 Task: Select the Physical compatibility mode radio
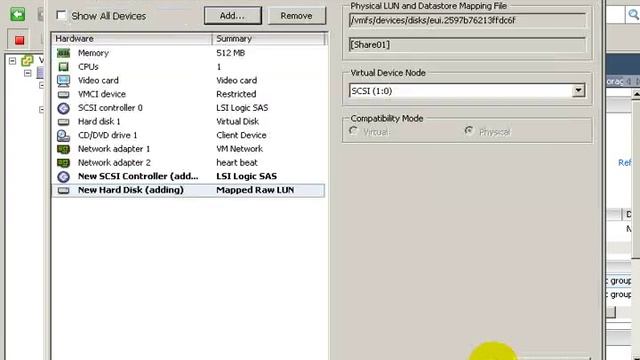point(469,131)
